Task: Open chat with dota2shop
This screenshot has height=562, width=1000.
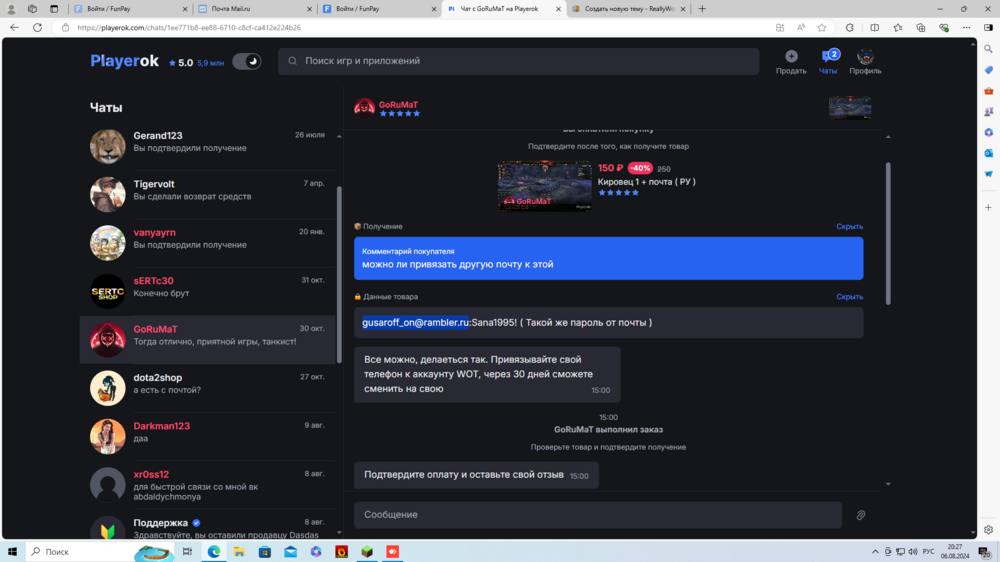Action: pyautogui.click(x=207, y=388)
